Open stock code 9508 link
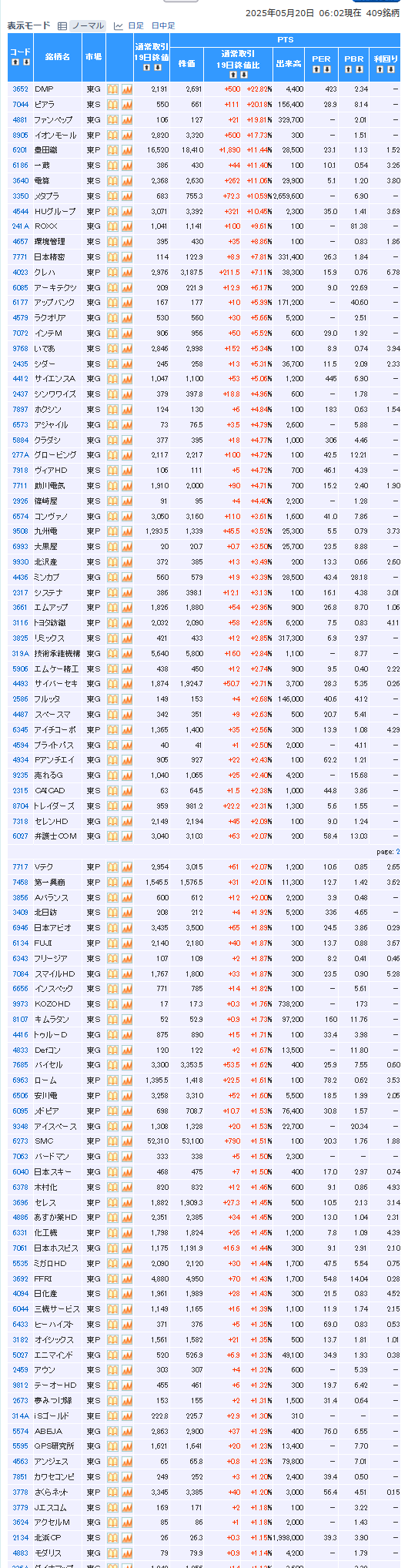The image size is (408, 1568). 20,531
